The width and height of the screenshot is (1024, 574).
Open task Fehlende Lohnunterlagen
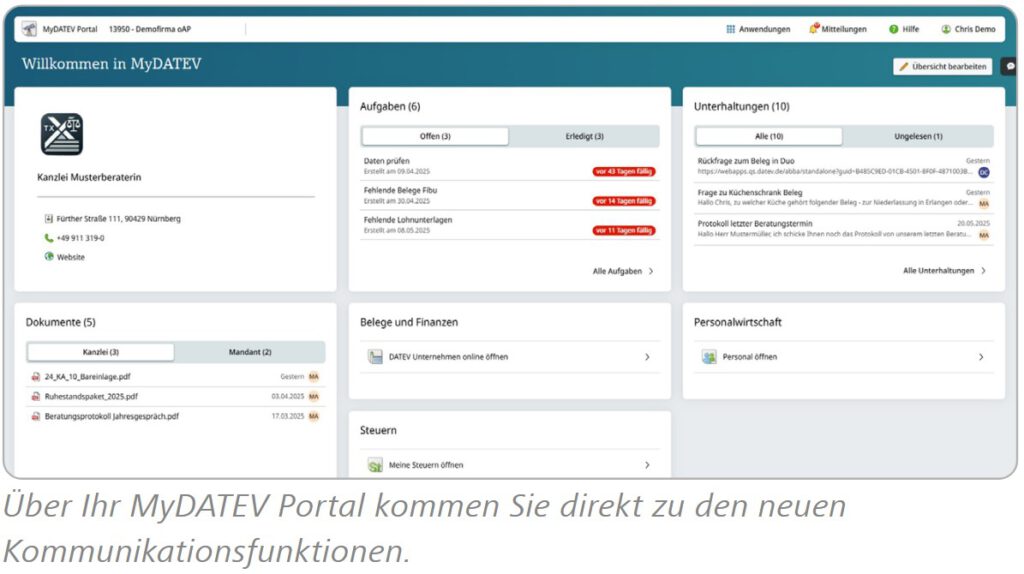click(510, 225)
